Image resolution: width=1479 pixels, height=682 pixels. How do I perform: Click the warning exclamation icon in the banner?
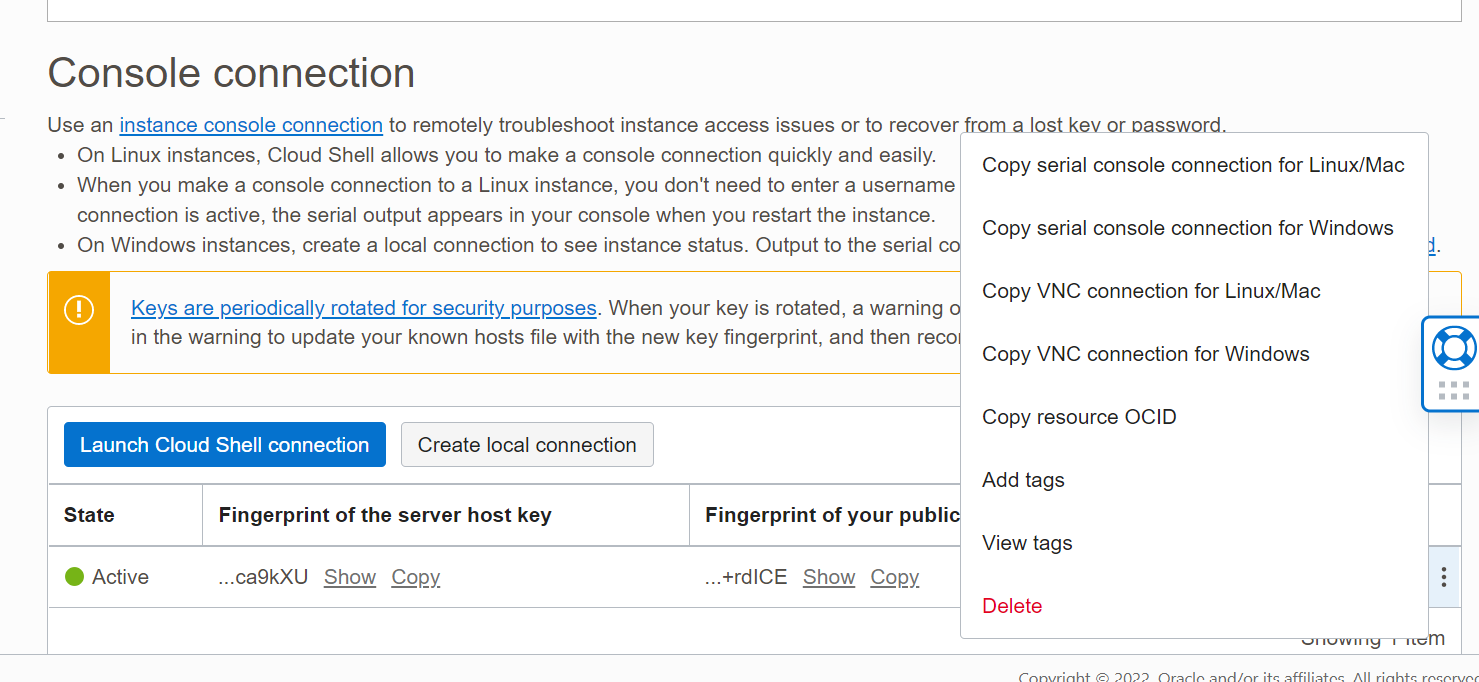(x=79, y=308)
